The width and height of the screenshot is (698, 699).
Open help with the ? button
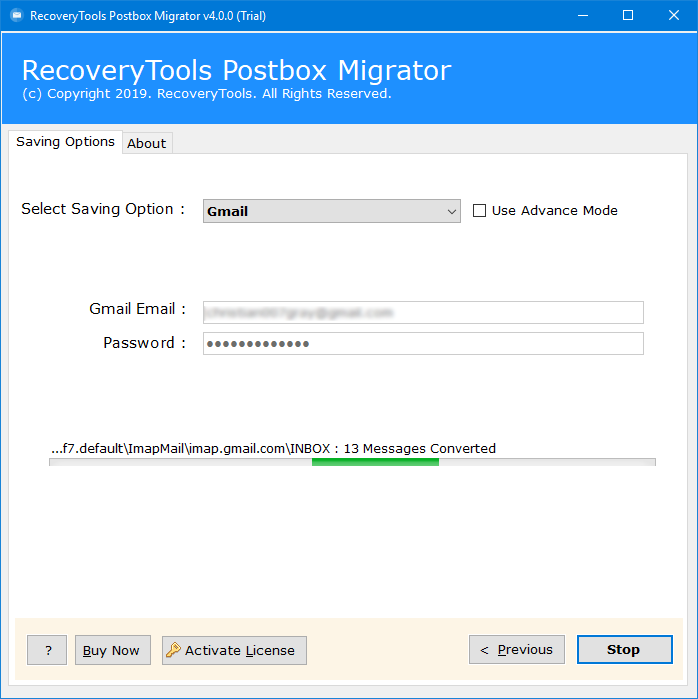(x=47, y=650)
